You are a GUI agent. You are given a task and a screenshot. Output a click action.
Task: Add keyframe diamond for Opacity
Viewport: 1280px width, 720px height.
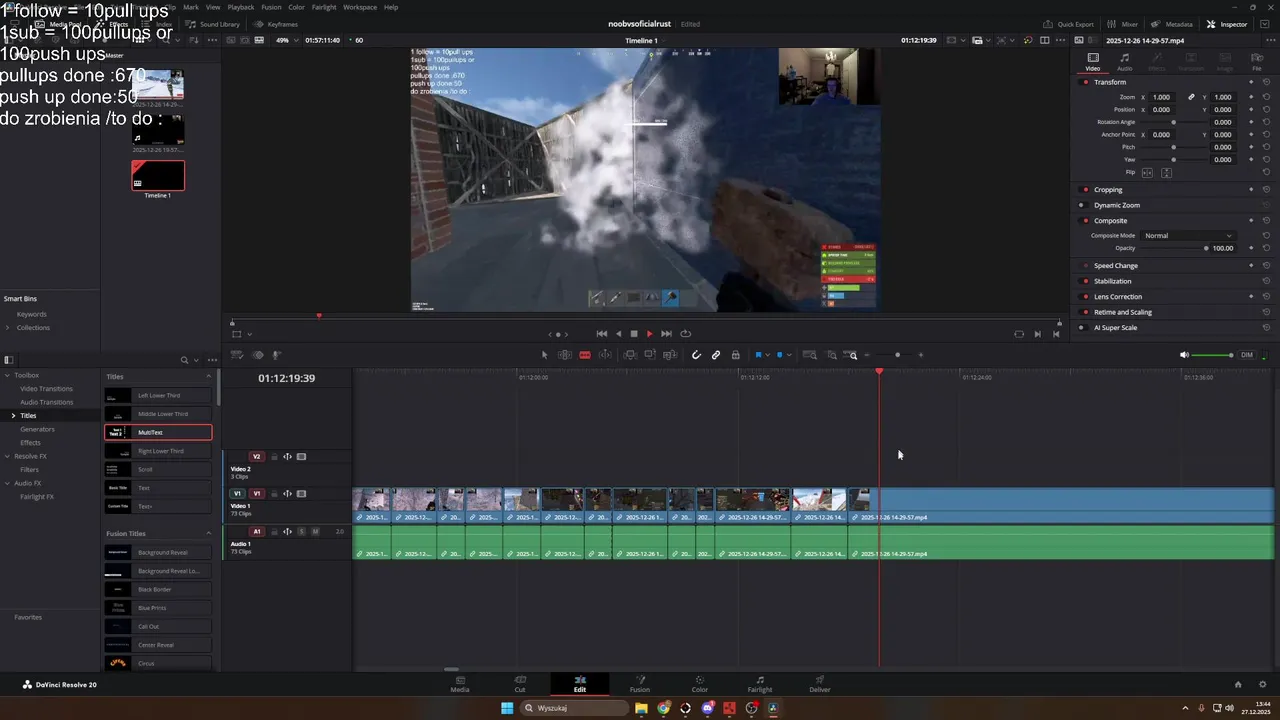pyautogui.click(x=1251, y=248)
